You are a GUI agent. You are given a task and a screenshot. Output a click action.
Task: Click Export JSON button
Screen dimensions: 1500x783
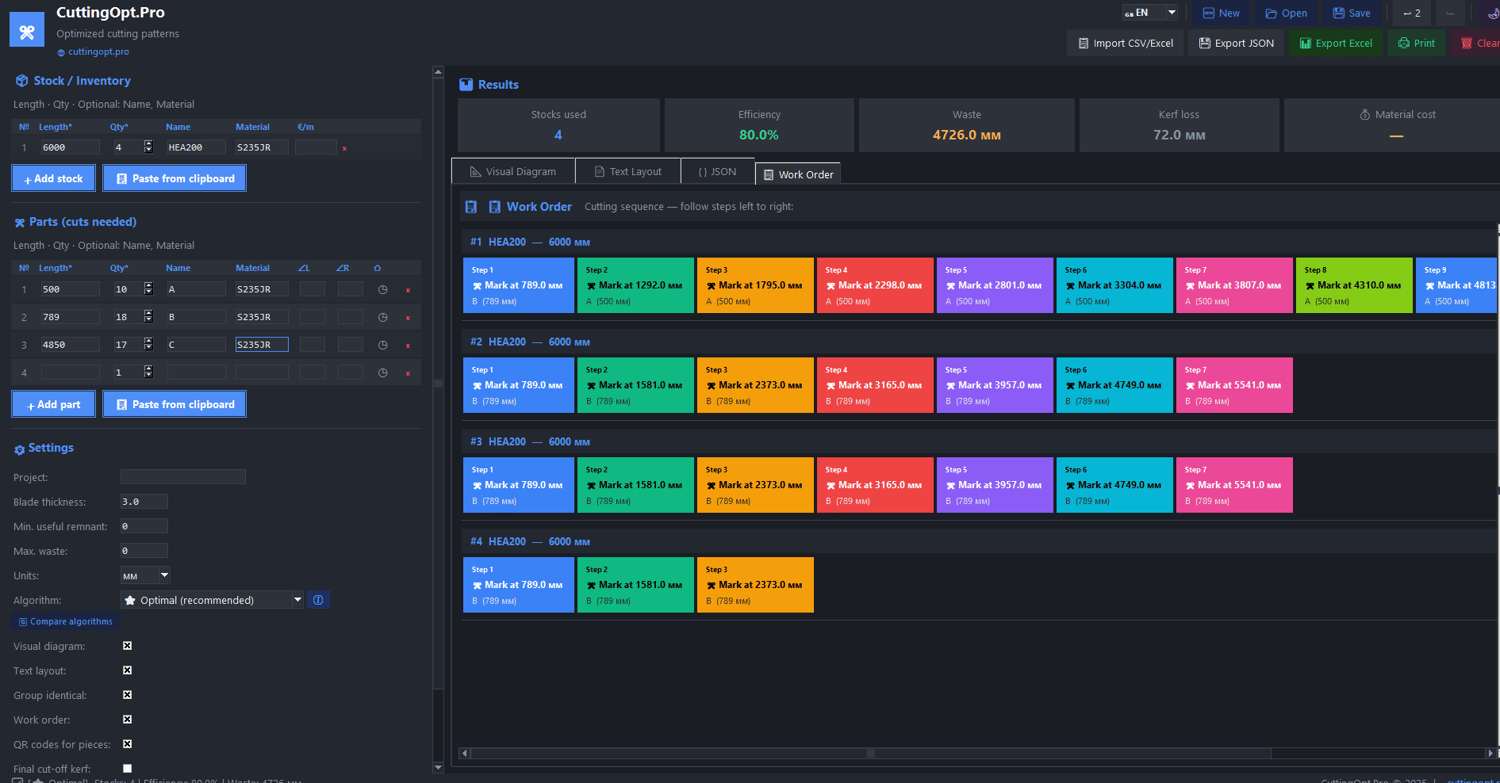tap(1236, 43)
